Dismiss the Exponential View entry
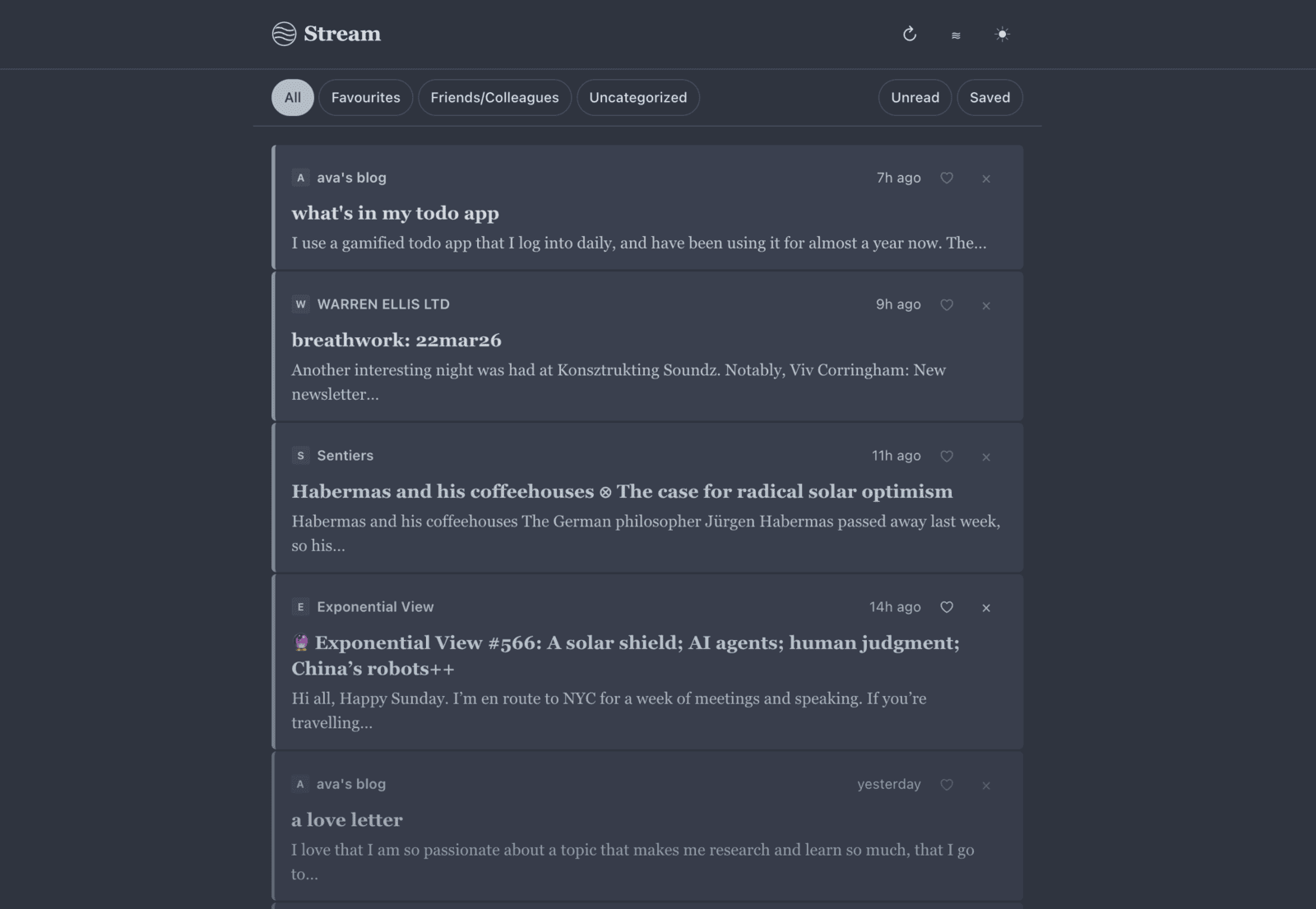Screen dimensions: 1316x909 point(986,608)
